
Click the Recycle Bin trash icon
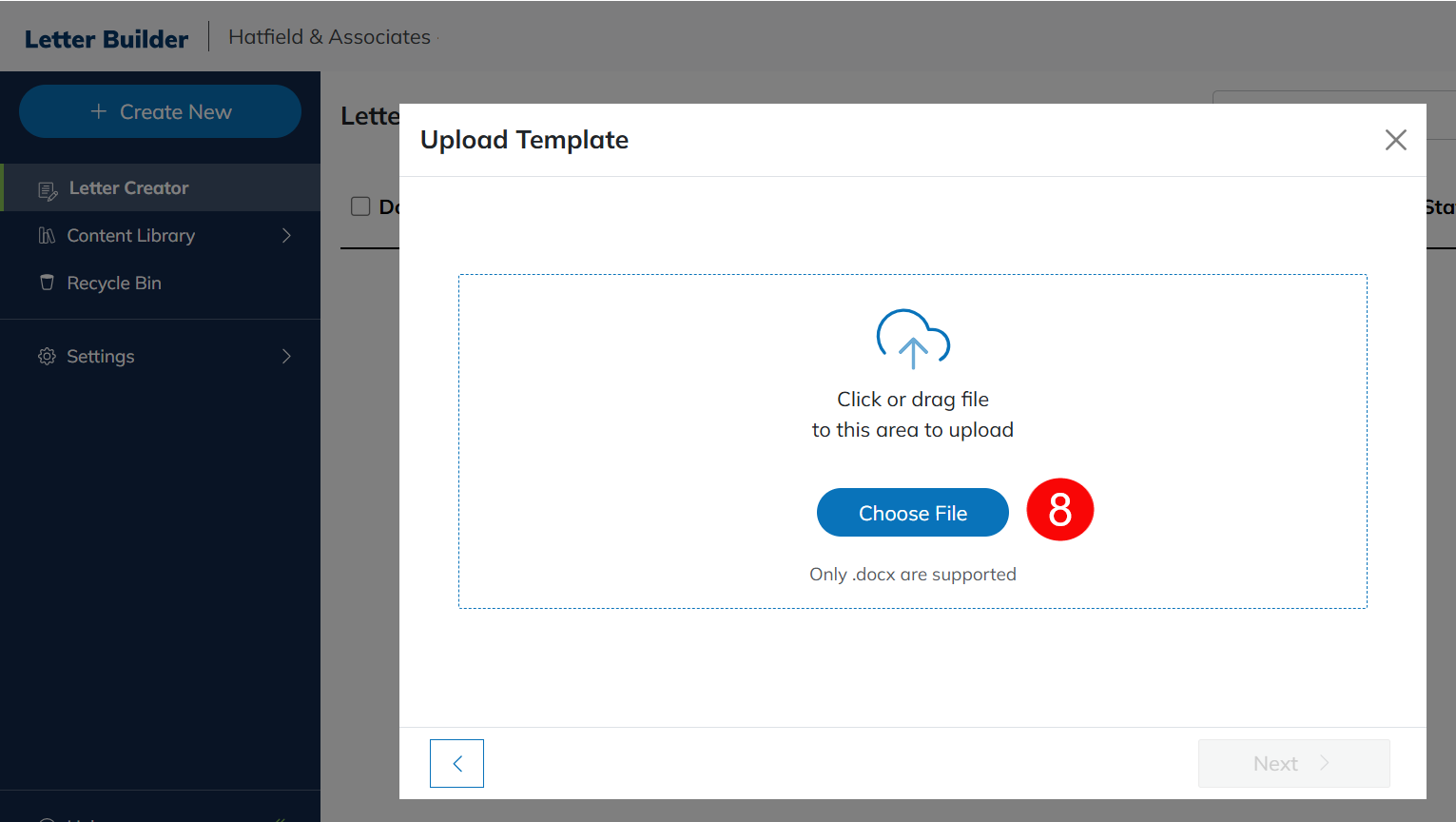point(47,283)
